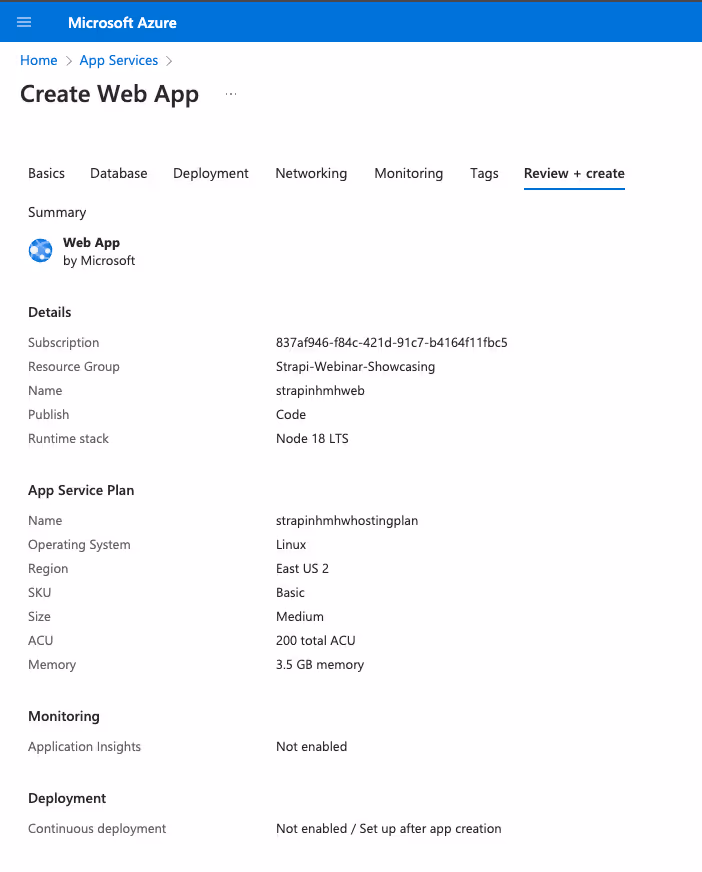This screenshot has width=702, height=872.
Task: Select the Tags tab
Action: click(x=484, y=174)
